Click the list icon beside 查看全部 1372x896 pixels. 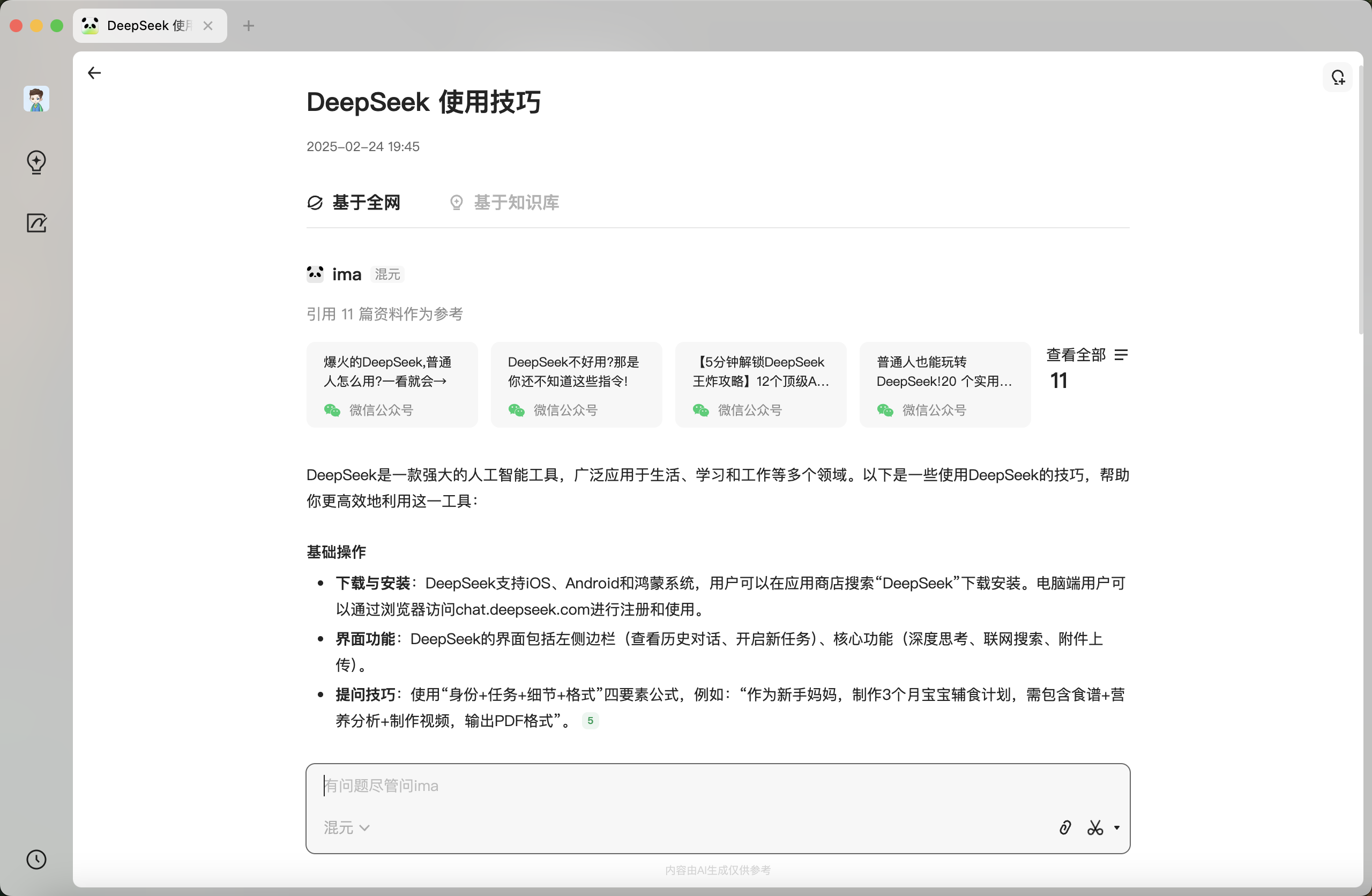[x=1121, y=355]
